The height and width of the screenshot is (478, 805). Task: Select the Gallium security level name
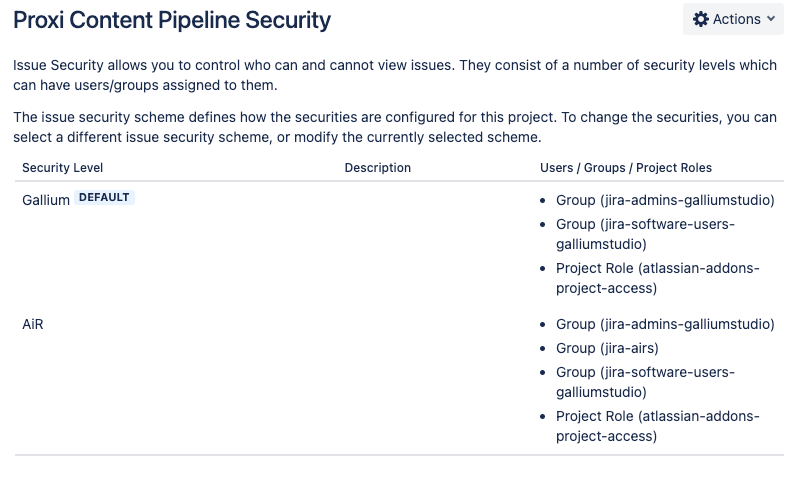[46, 200]
